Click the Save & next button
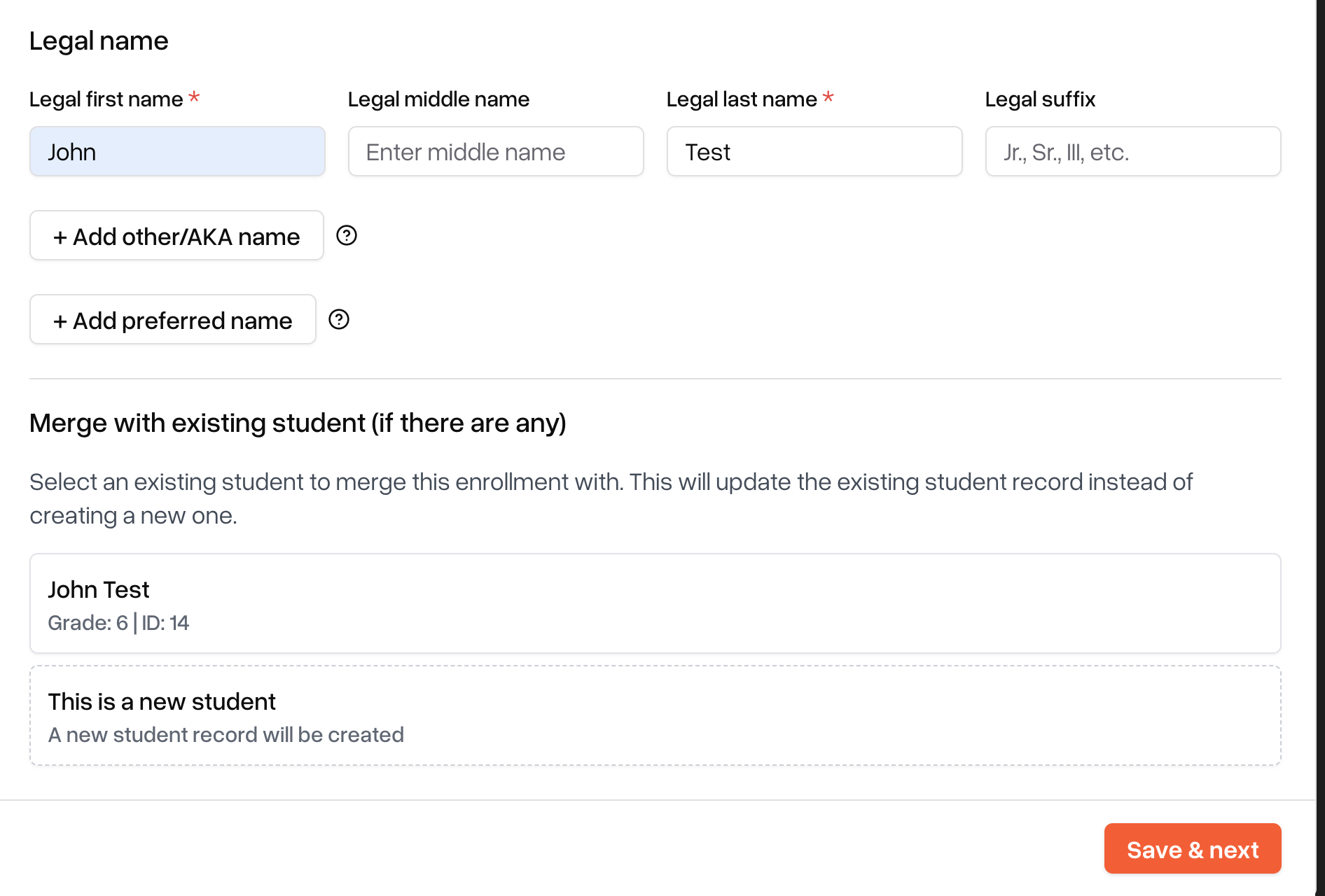 [x=1193, y=849]
